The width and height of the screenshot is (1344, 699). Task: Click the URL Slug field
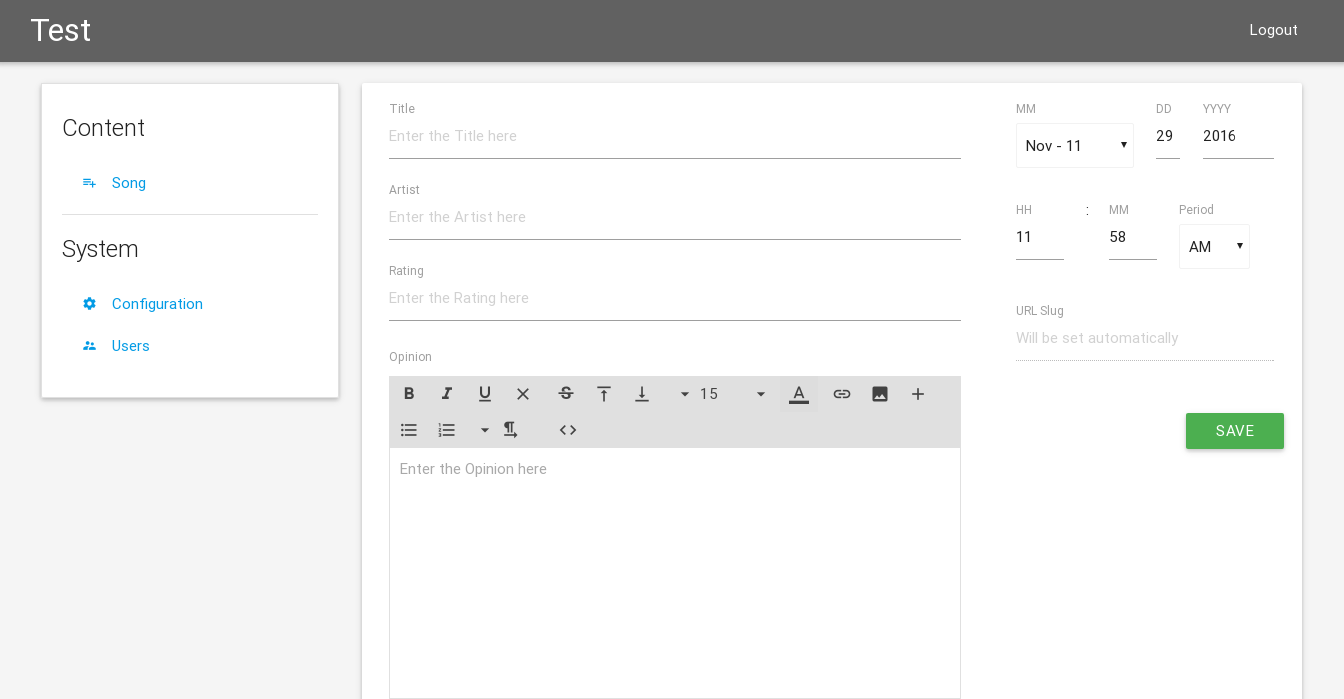point(1145,339)
